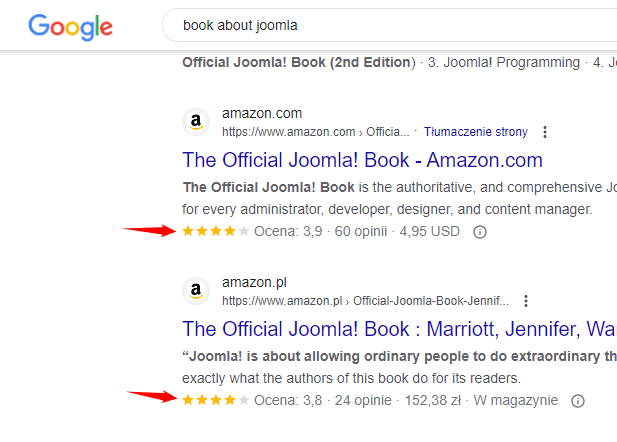The width and height of the screenshot is (617, 442).
Task: Click the Tłumaczenie strony translate link
Action: [476, 131]
